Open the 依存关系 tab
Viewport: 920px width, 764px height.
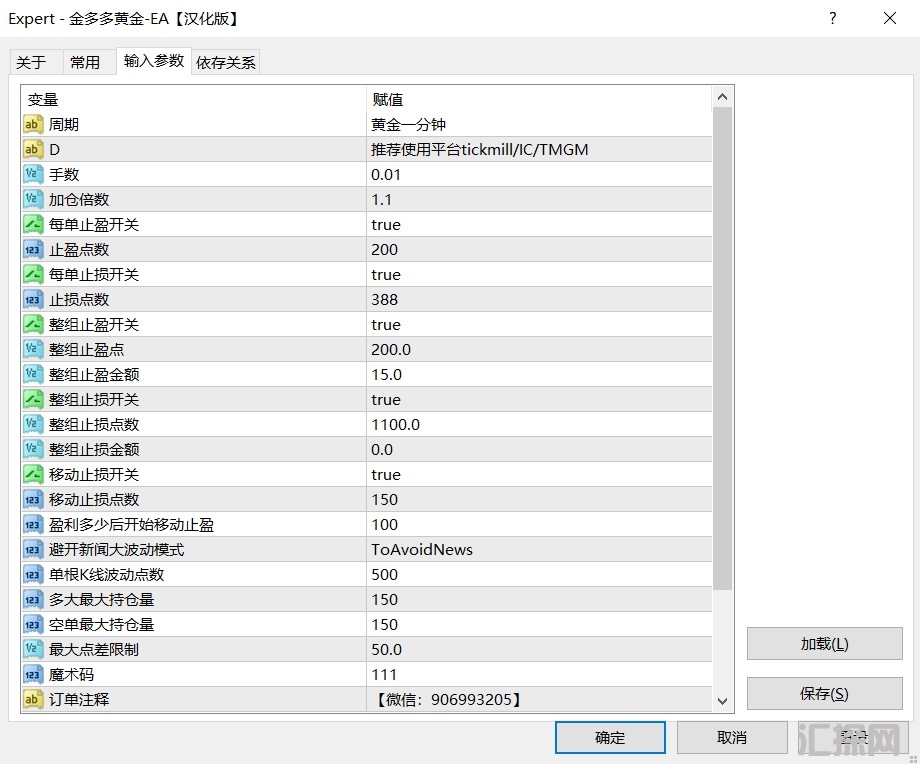226,62
